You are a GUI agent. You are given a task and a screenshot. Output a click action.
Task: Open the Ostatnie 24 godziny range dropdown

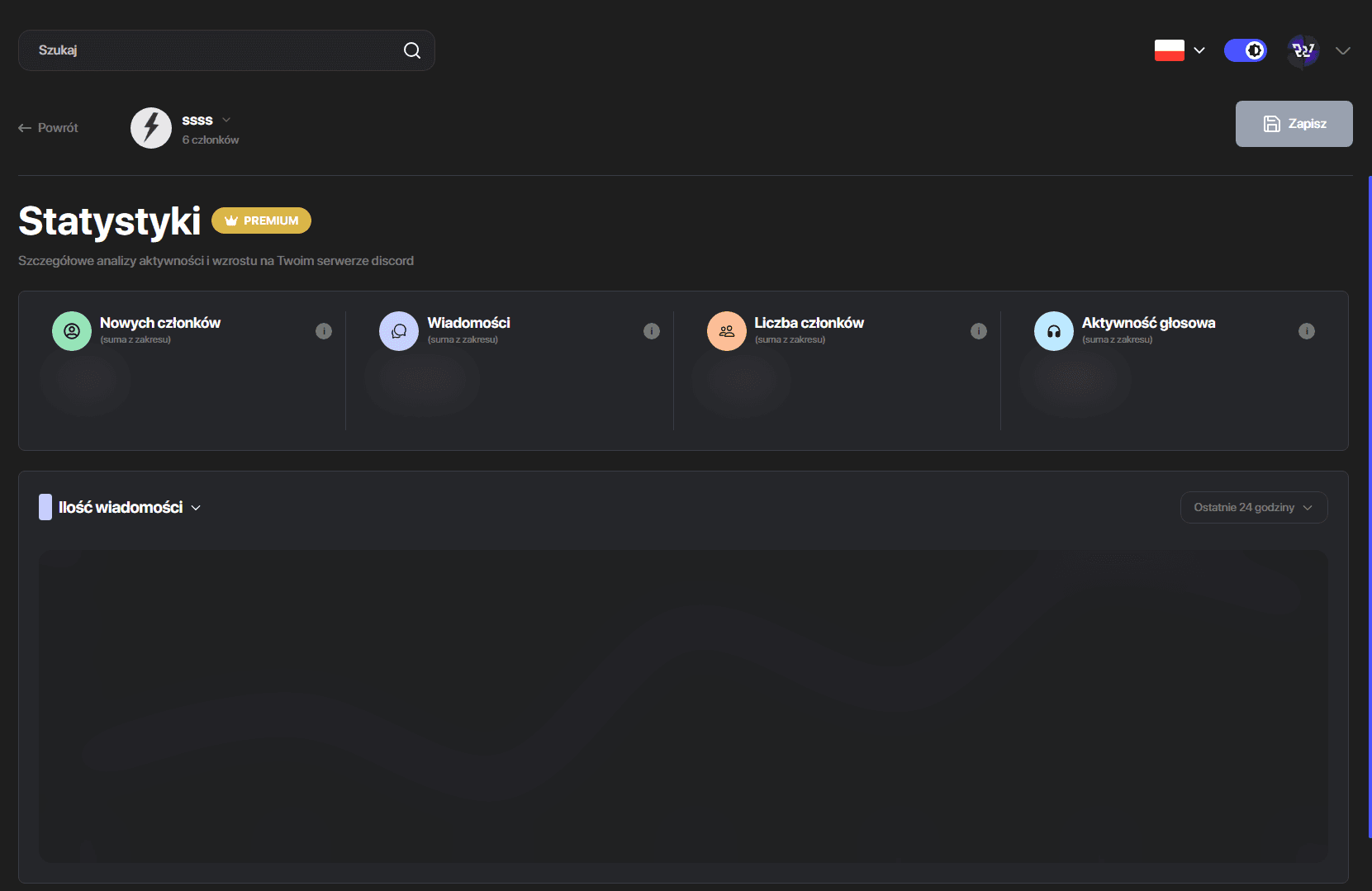coord(1254,508)
